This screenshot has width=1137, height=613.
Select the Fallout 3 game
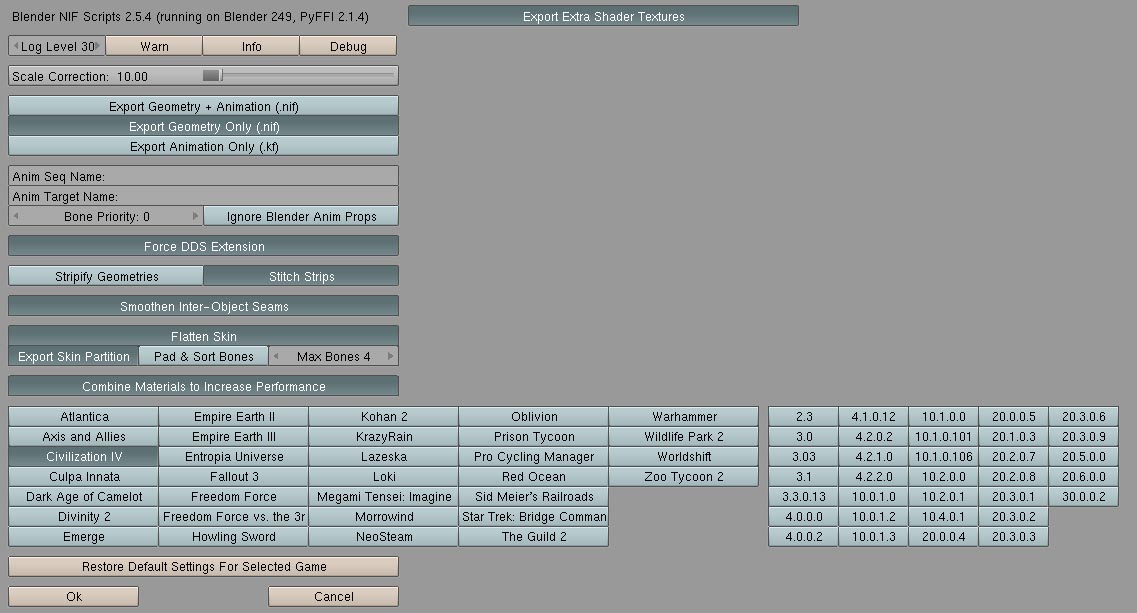coord(233,477)
